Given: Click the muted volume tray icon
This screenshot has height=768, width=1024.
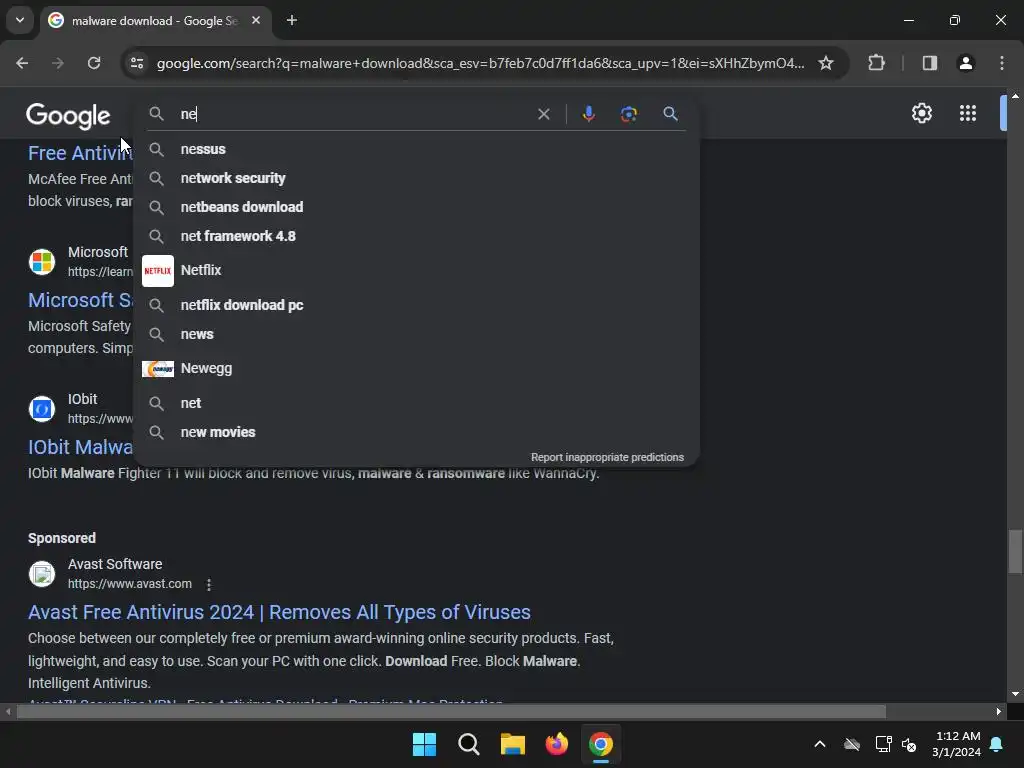Looking at the screenshot, I should point(909,744).
